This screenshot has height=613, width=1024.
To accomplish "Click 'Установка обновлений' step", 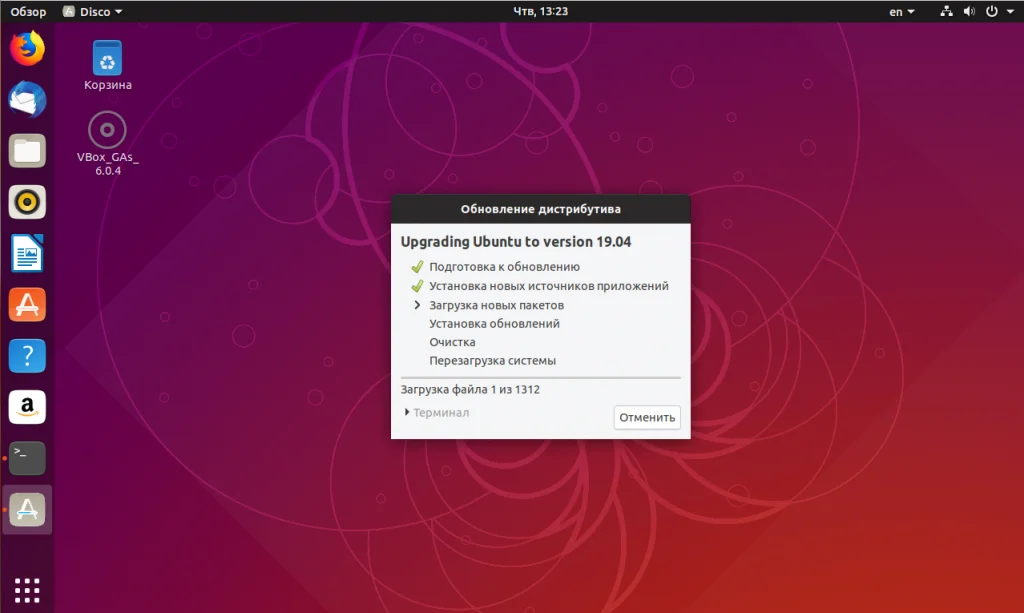I will click(494, 323).
